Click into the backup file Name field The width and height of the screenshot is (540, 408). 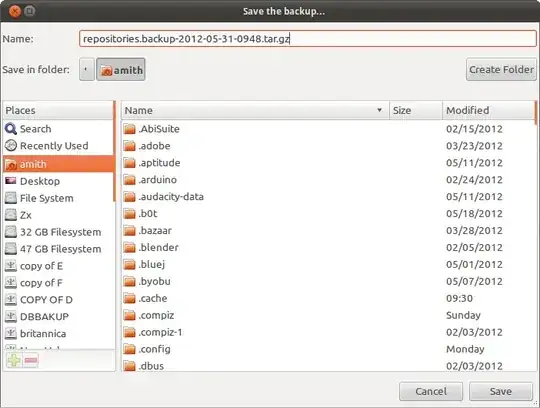(308, 39)
